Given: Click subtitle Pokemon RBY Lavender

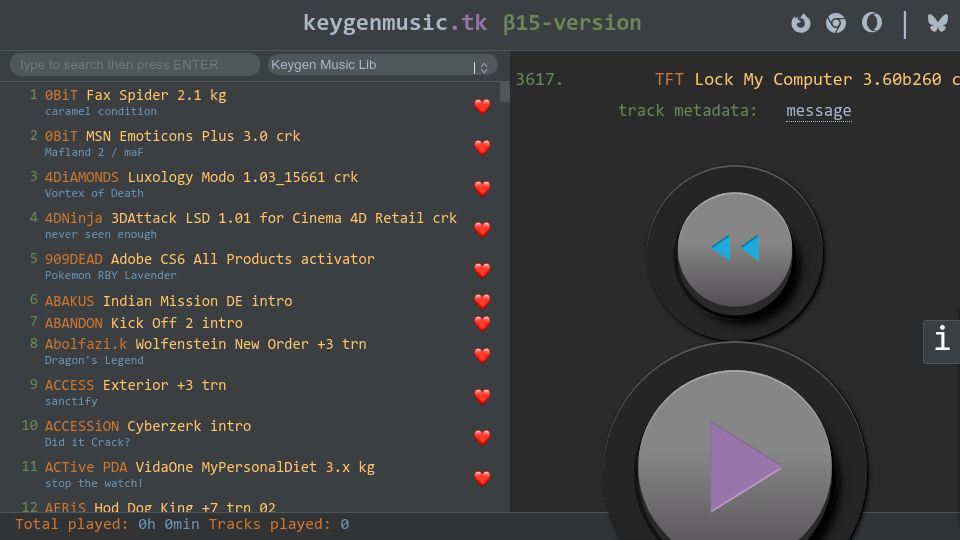Looking at the screenshot, I should point(110,276).
